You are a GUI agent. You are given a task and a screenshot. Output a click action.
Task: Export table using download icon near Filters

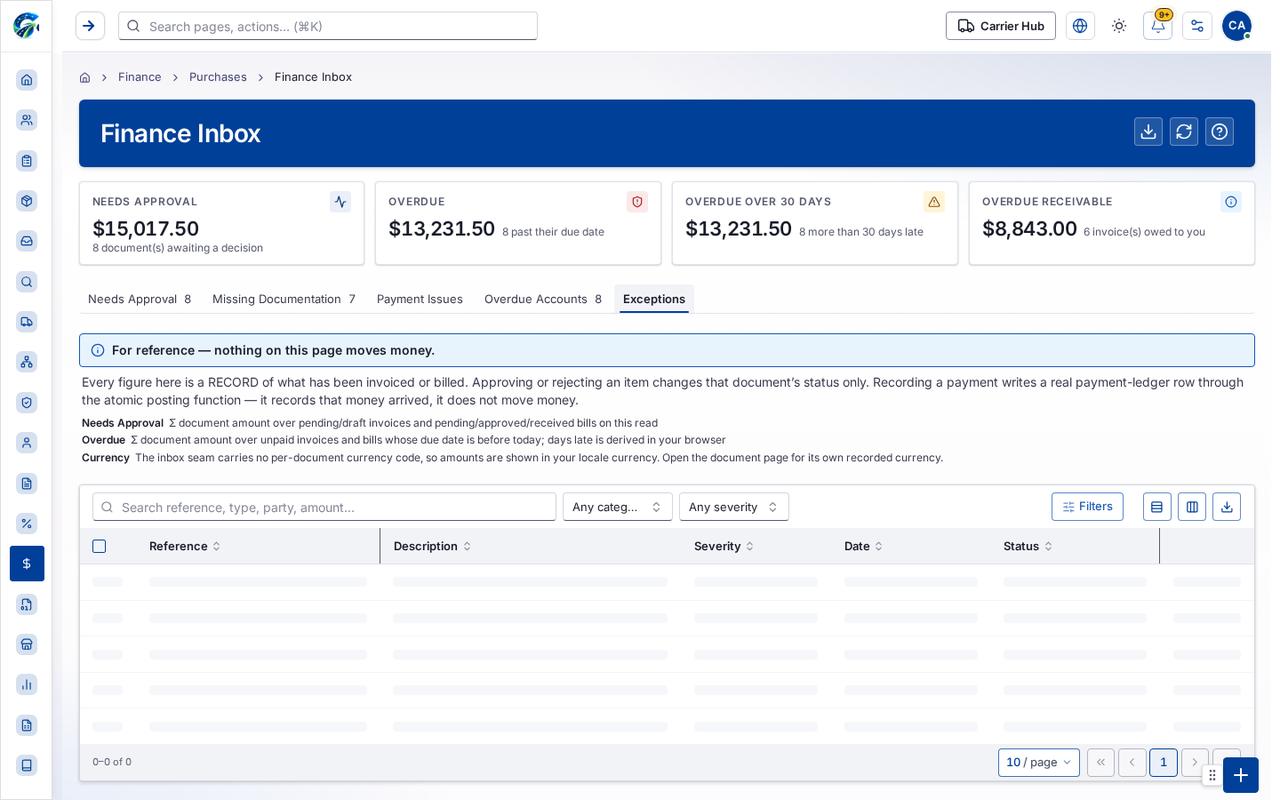click(x=1227, y=507)
